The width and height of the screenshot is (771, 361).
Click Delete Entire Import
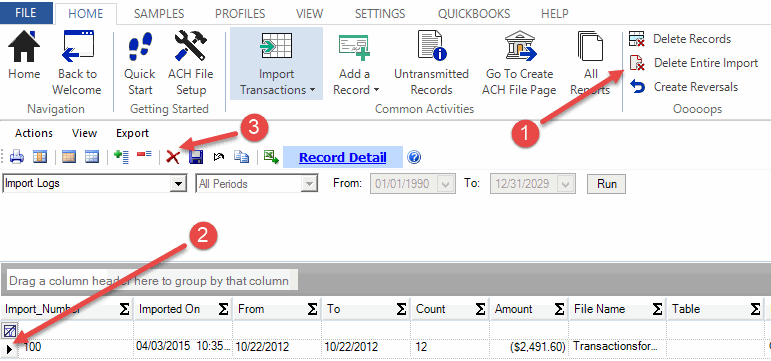tap(694, 63)
